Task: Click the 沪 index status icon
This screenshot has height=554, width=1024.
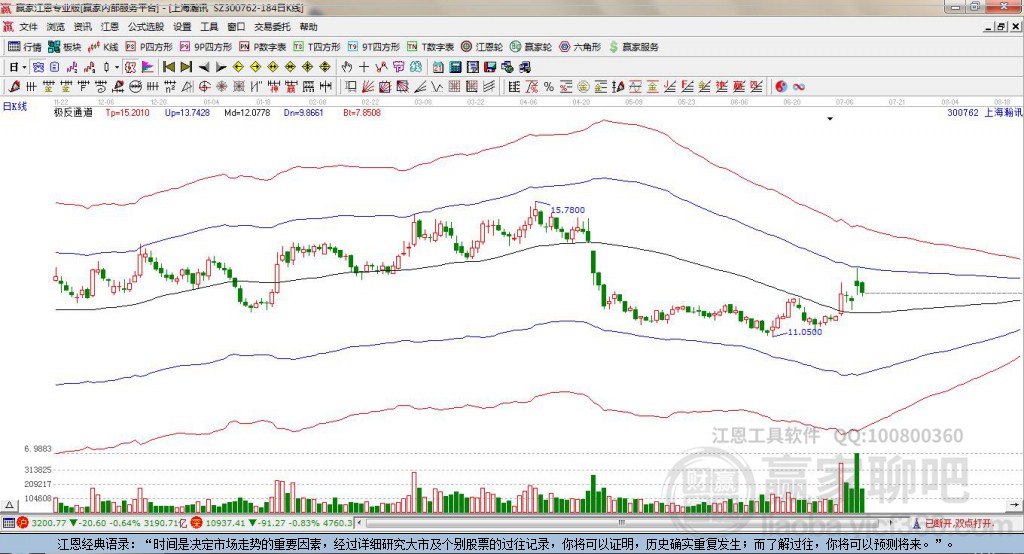Action: [23, 523]
